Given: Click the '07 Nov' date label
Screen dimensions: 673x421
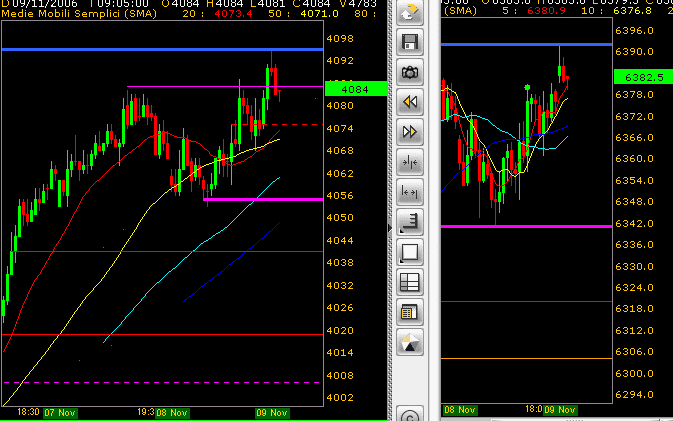Looking at the screenshot, I should tap(60, 413).
